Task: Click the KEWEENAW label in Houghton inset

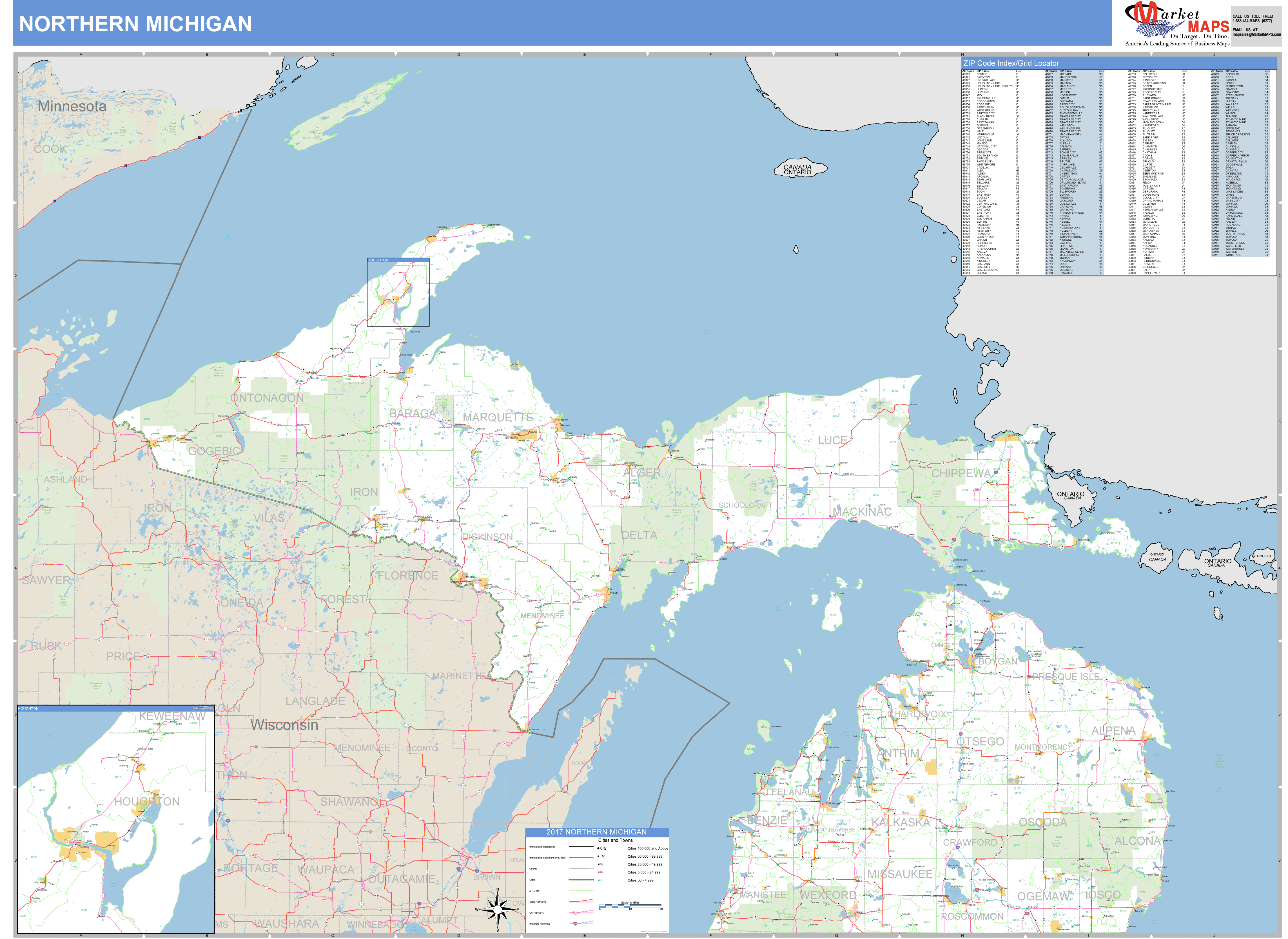Action: pos(172,716)
